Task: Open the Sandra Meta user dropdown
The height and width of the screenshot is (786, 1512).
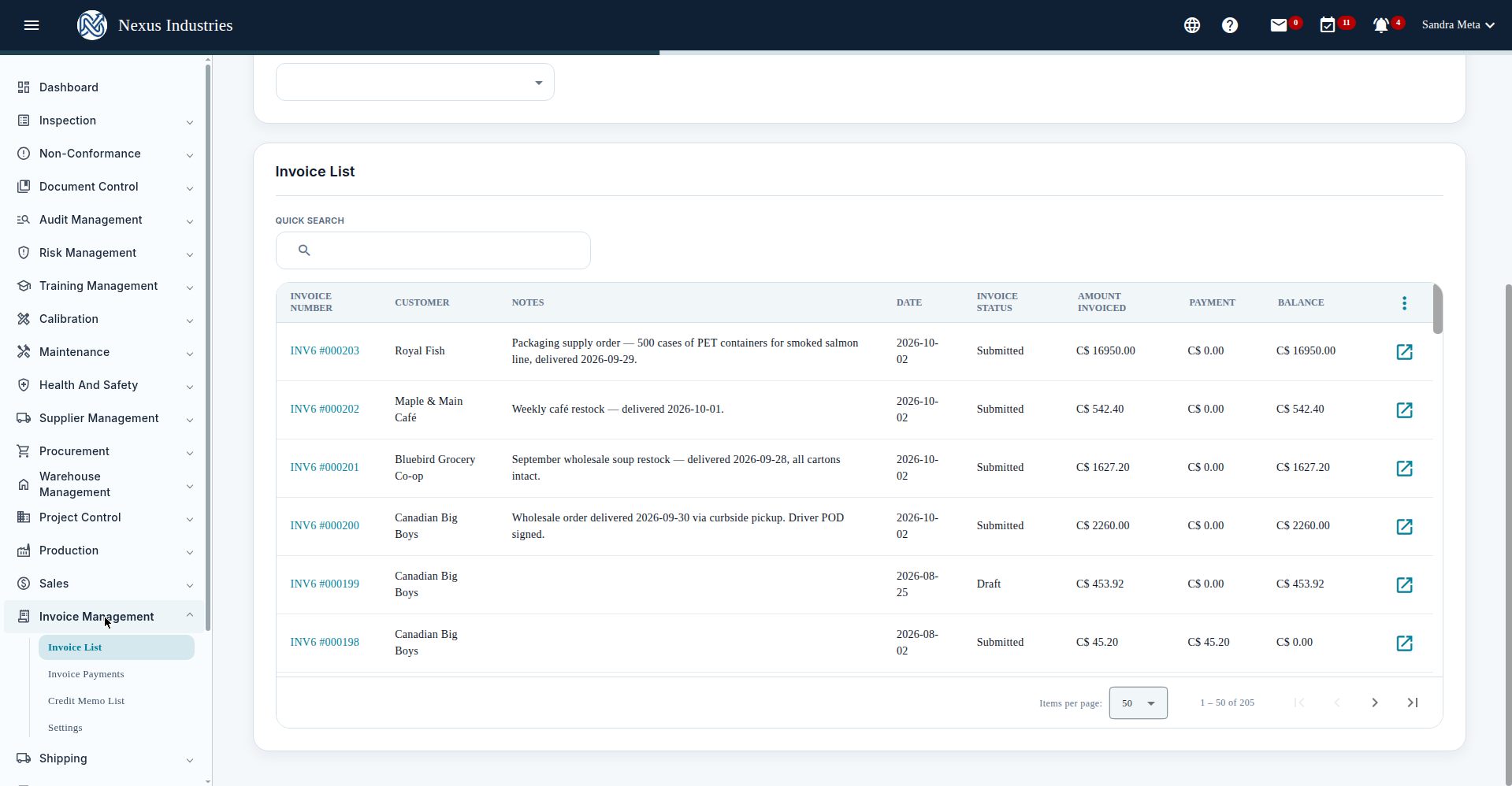Action: [1458, 25]
